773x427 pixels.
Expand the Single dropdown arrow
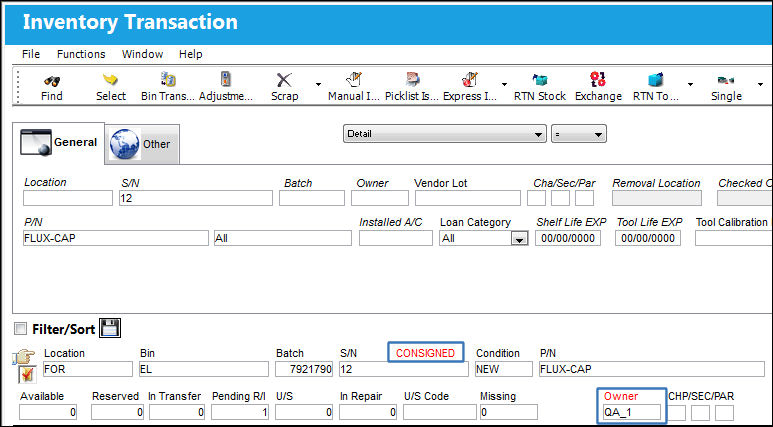click(x=760, y=84)
